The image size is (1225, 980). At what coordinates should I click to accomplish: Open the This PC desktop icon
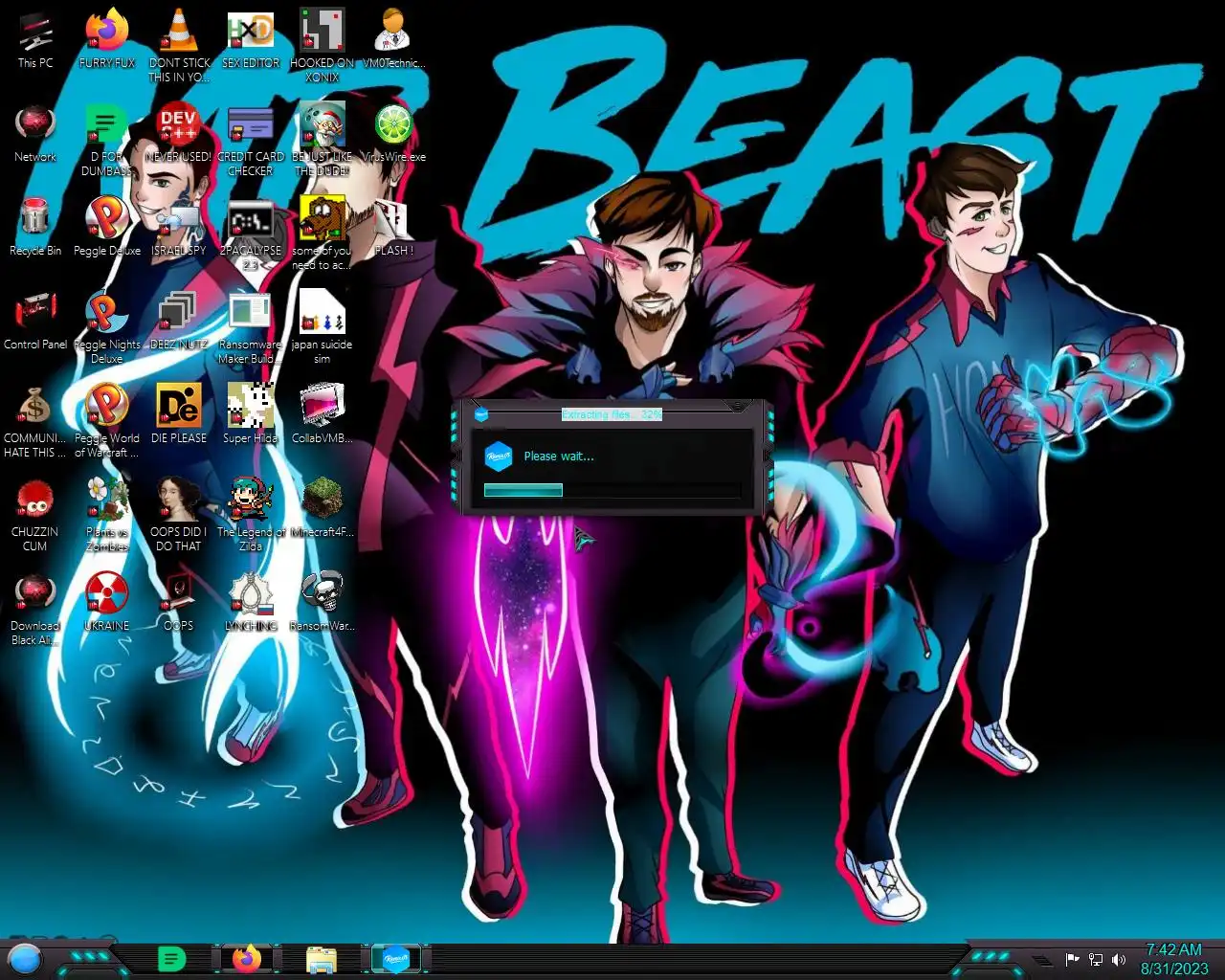pyautogui.click(x=35, y=38)
